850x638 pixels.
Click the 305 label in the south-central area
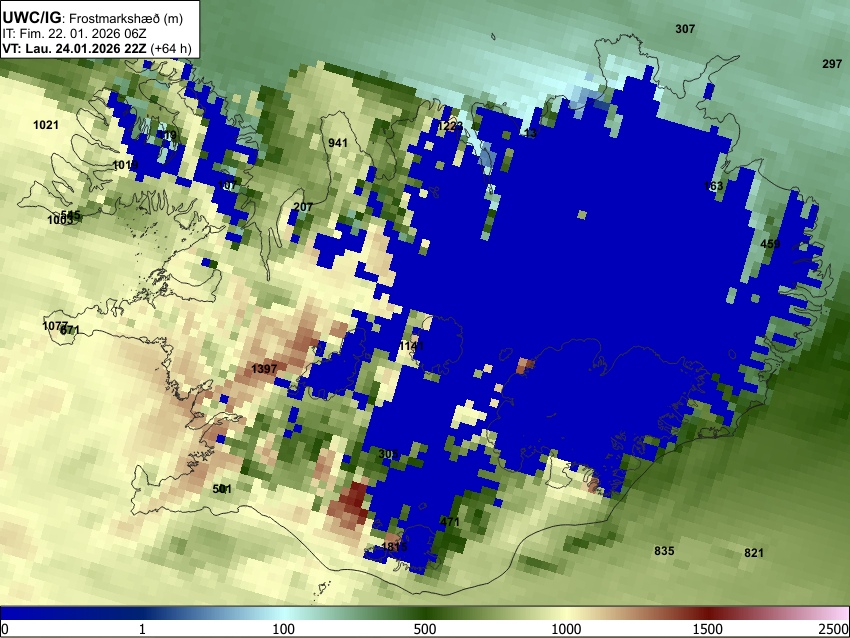click(388, 454)
